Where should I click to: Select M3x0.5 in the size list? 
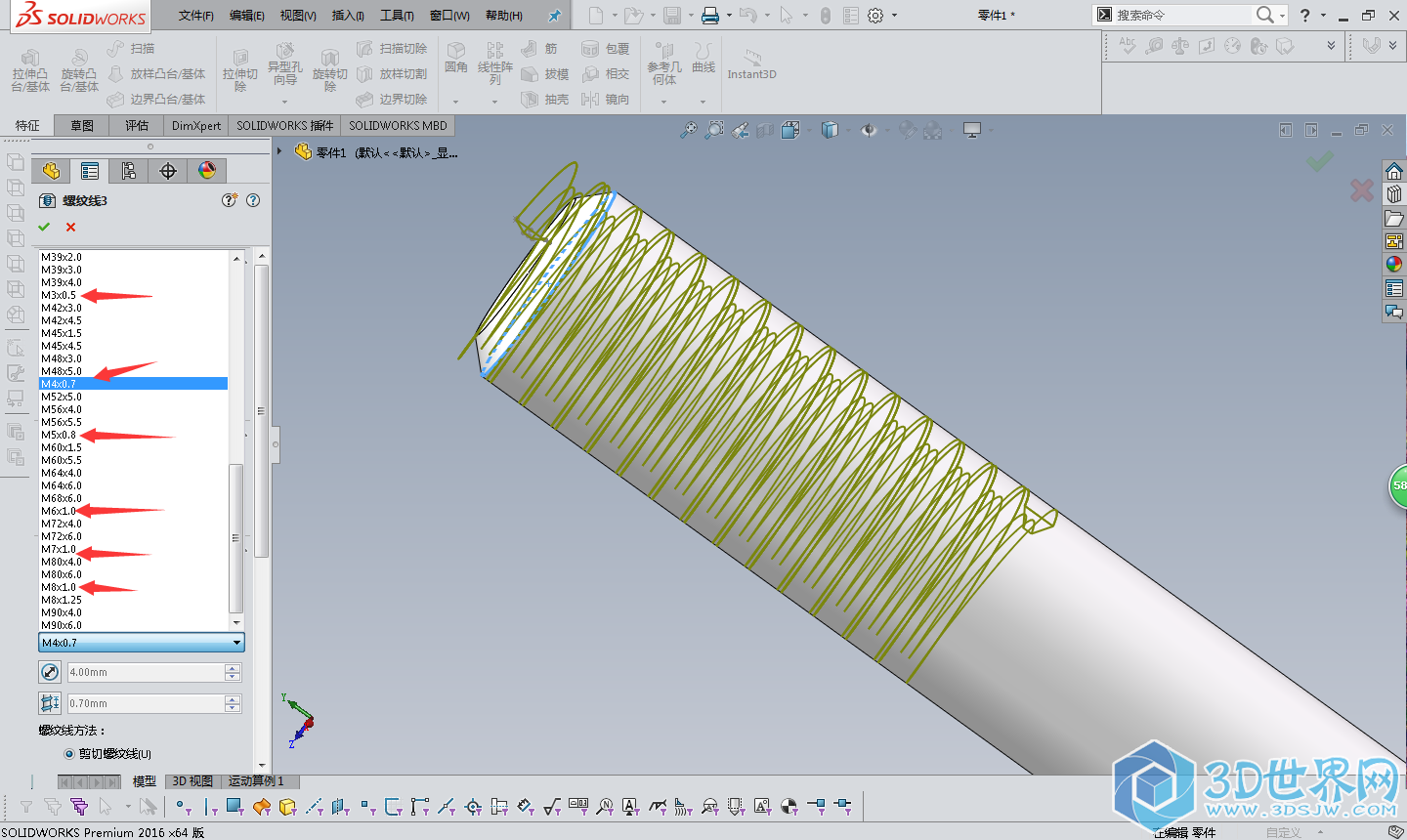134,295
